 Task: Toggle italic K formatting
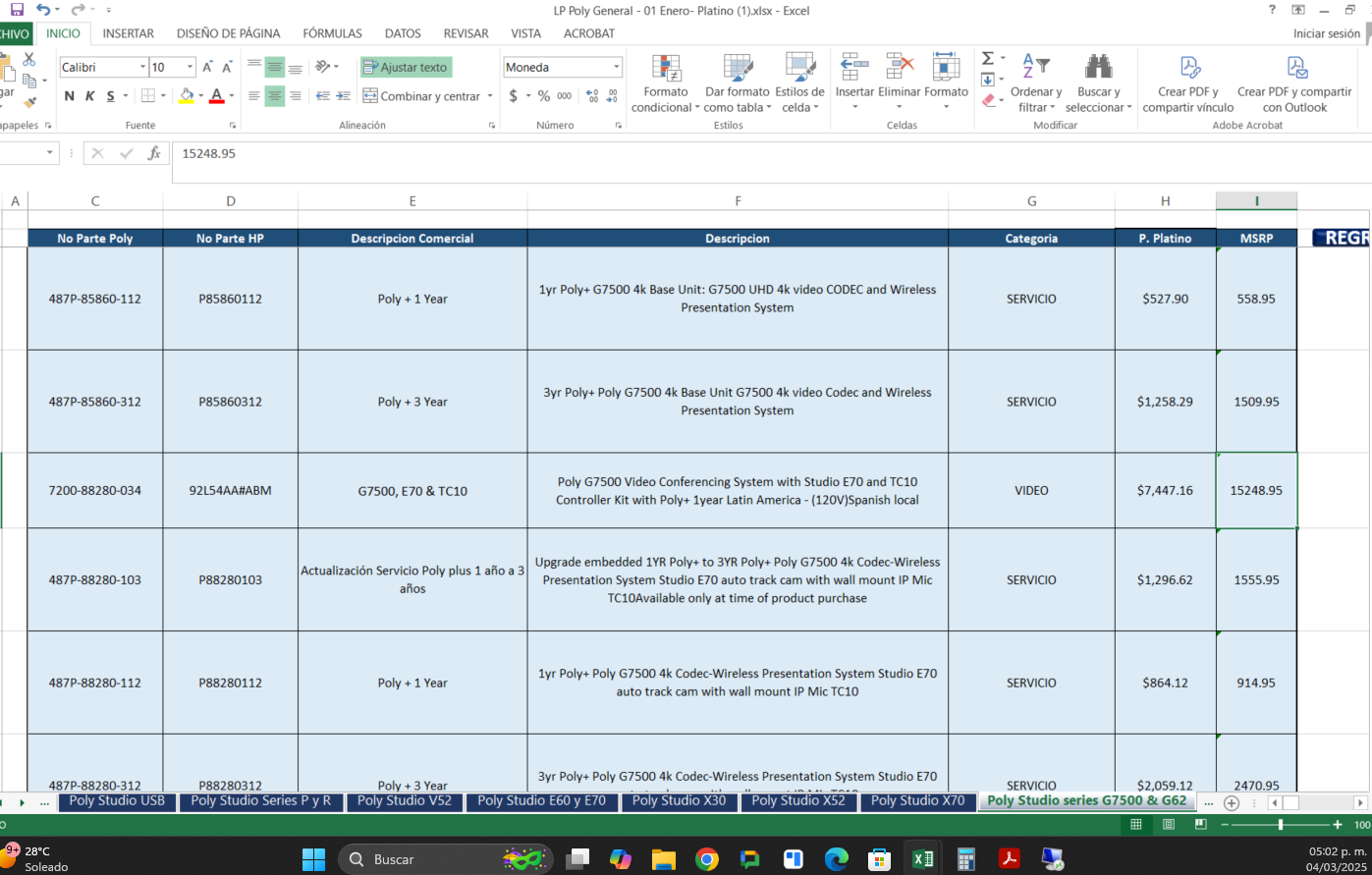[89, 95]
